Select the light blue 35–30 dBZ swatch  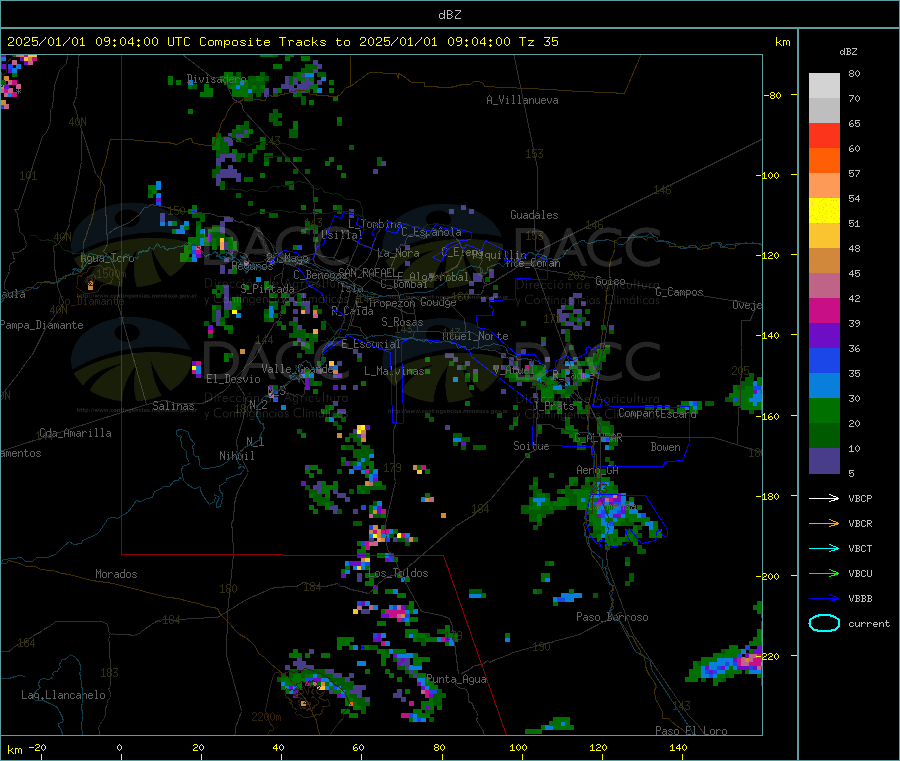(x=824, y=386)
